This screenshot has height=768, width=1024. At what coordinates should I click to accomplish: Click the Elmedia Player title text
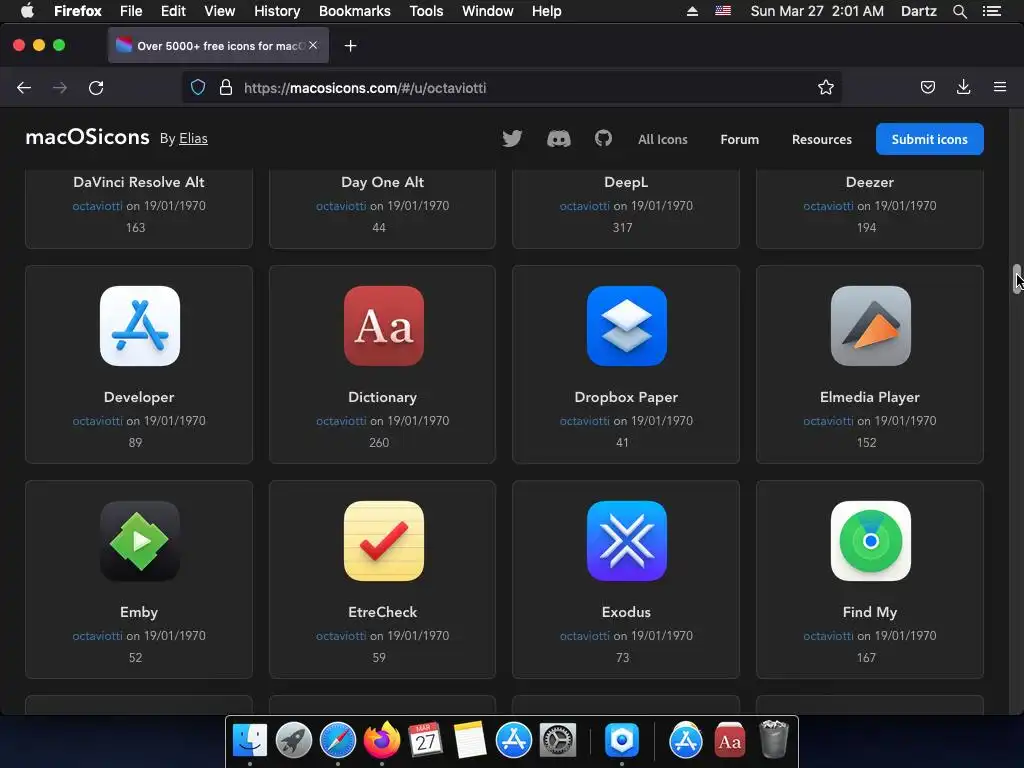point(870,397)
